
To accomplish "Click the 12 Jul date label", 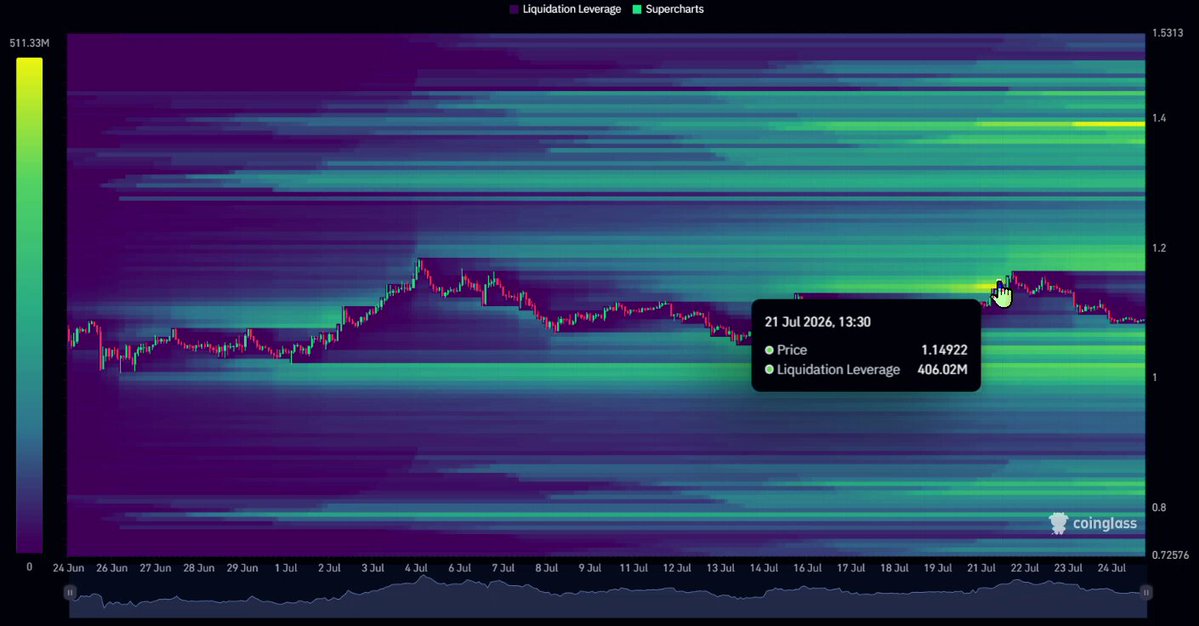I will (x=677, y=568).
